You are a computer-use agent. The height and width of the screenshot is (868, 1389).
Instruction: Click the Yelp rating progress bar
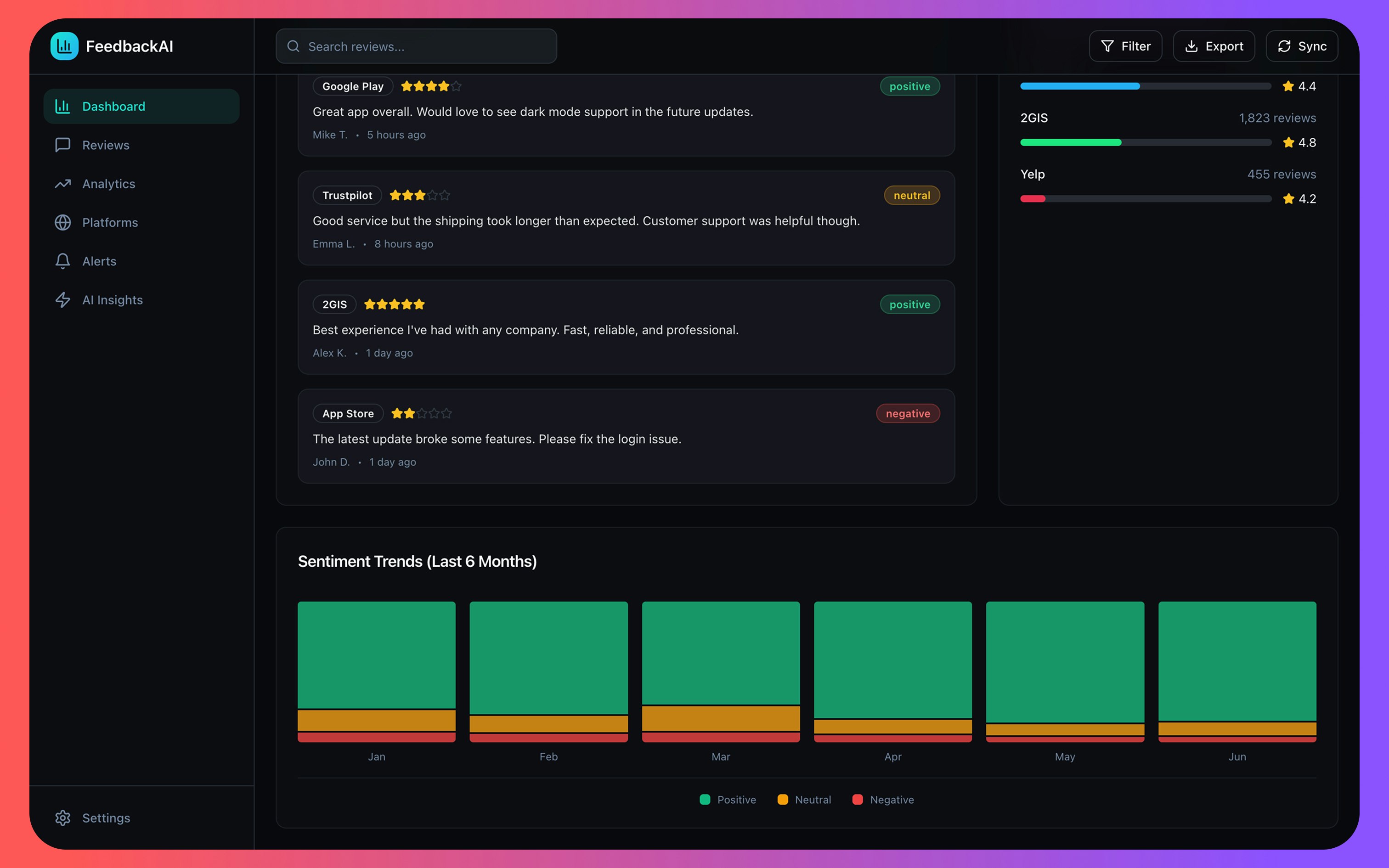tap(1145, 198)
